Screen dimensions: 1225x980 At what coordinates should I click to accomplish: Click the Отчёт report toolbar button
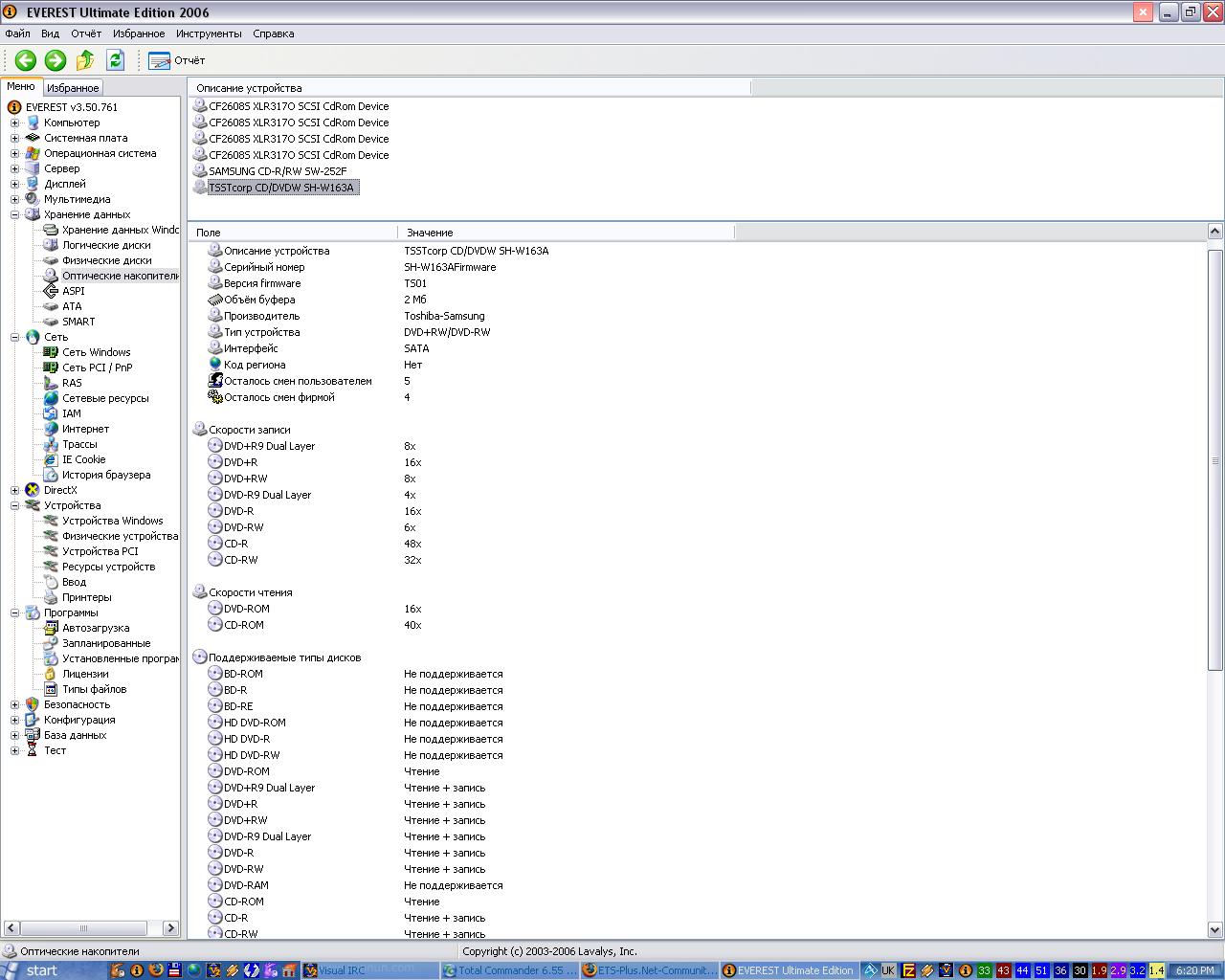click(177, 60)
